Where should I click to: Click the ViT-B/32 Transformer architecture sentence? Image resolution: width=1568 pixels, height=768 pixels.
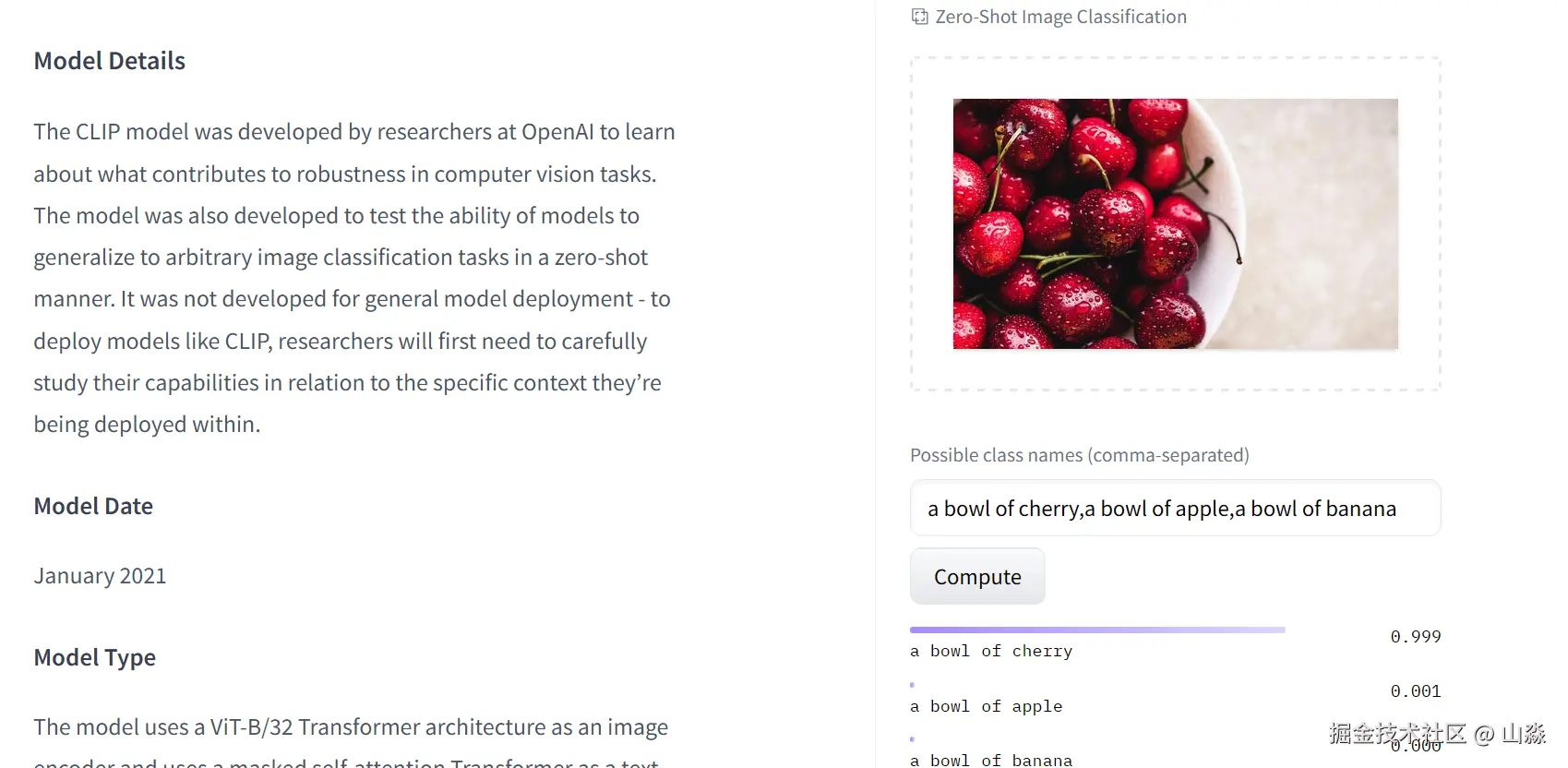pos(351,728)
